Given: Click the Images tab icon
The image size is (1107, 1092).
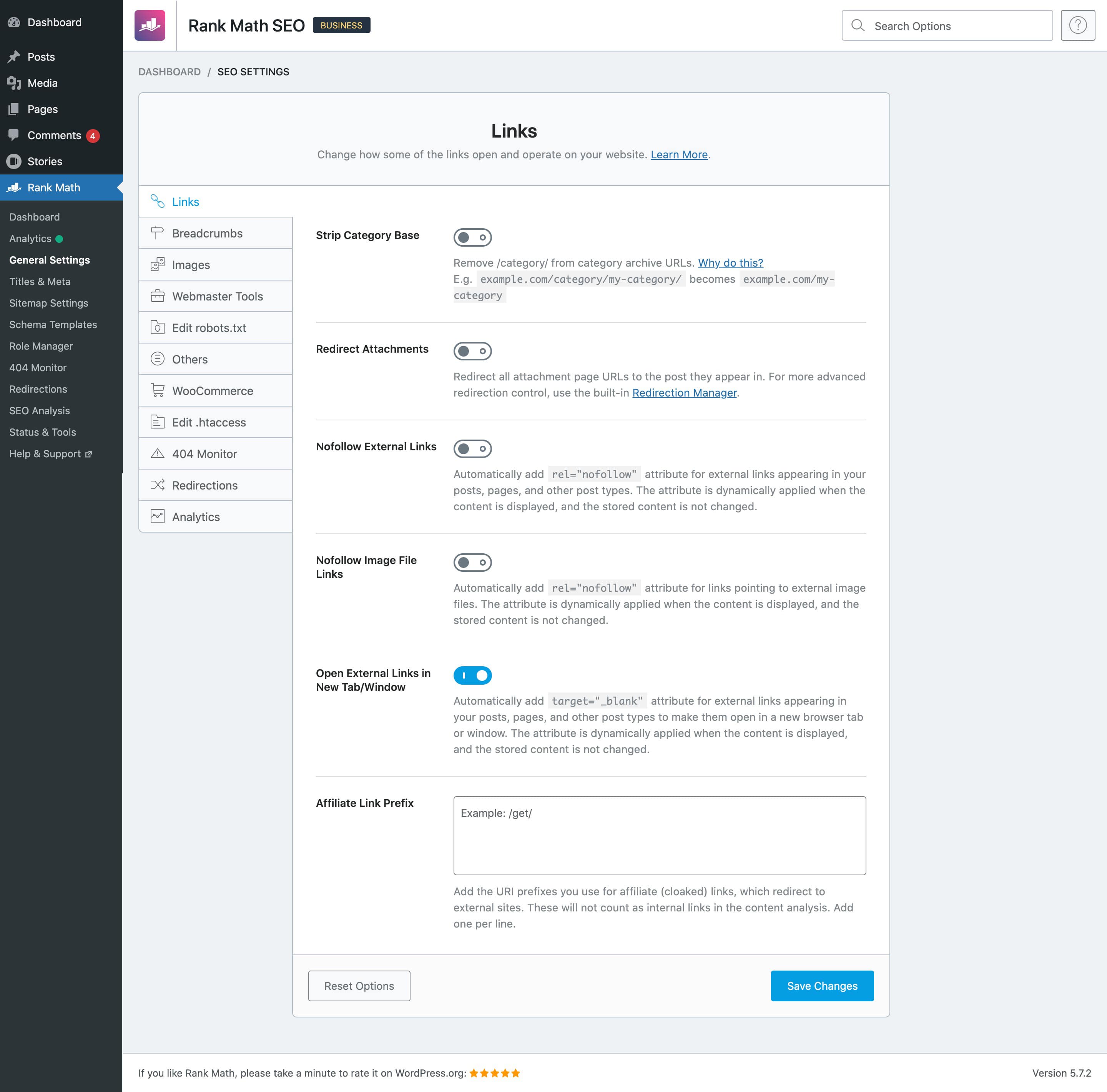Looking at the screenshot, I should tap(157, 264).
